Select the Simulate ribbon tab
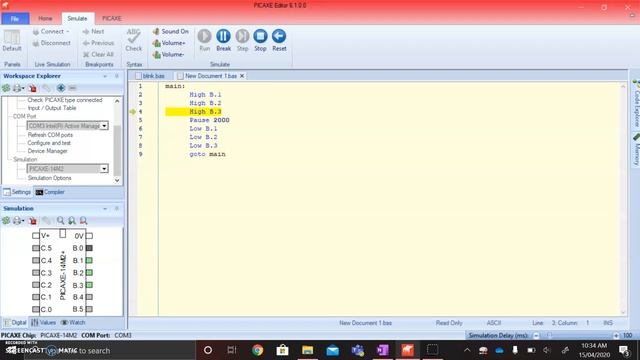640x360 pixels. (77, 18)
